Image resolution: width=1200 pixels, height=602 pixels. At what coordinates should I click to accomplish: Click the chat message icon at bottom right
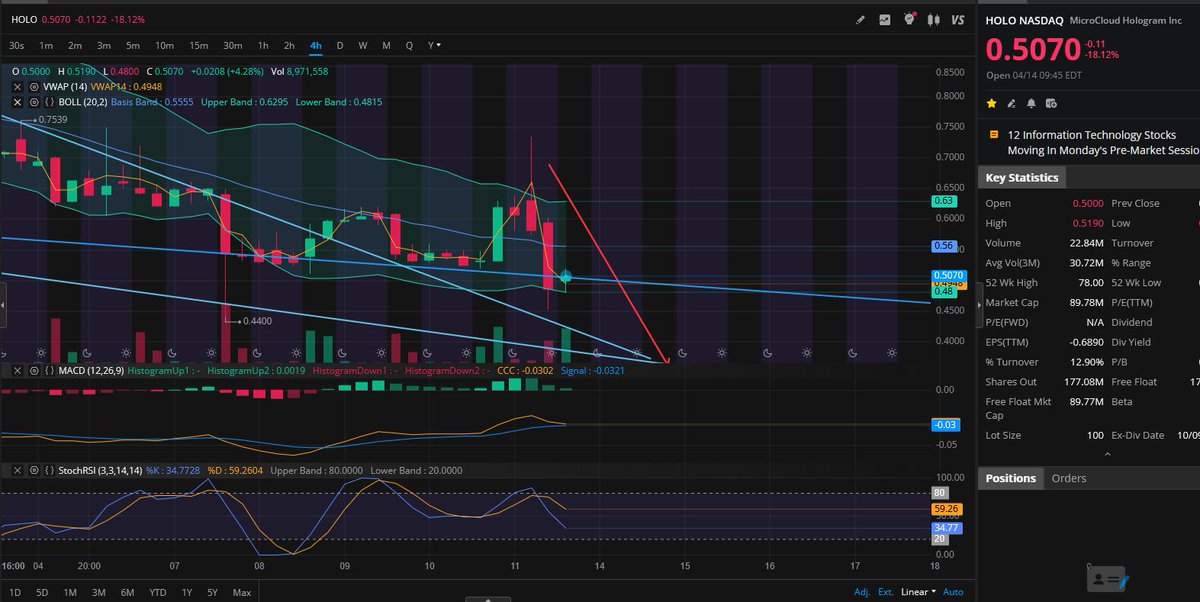[1108, 577]
